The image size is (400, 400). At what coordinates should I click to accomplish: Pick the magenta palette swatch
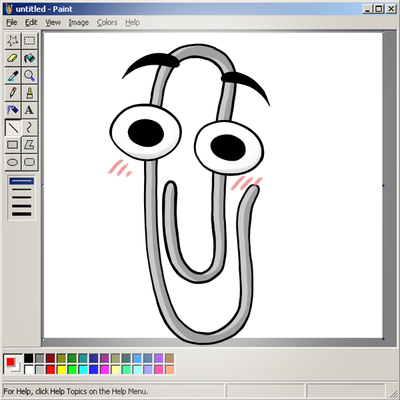105,369
